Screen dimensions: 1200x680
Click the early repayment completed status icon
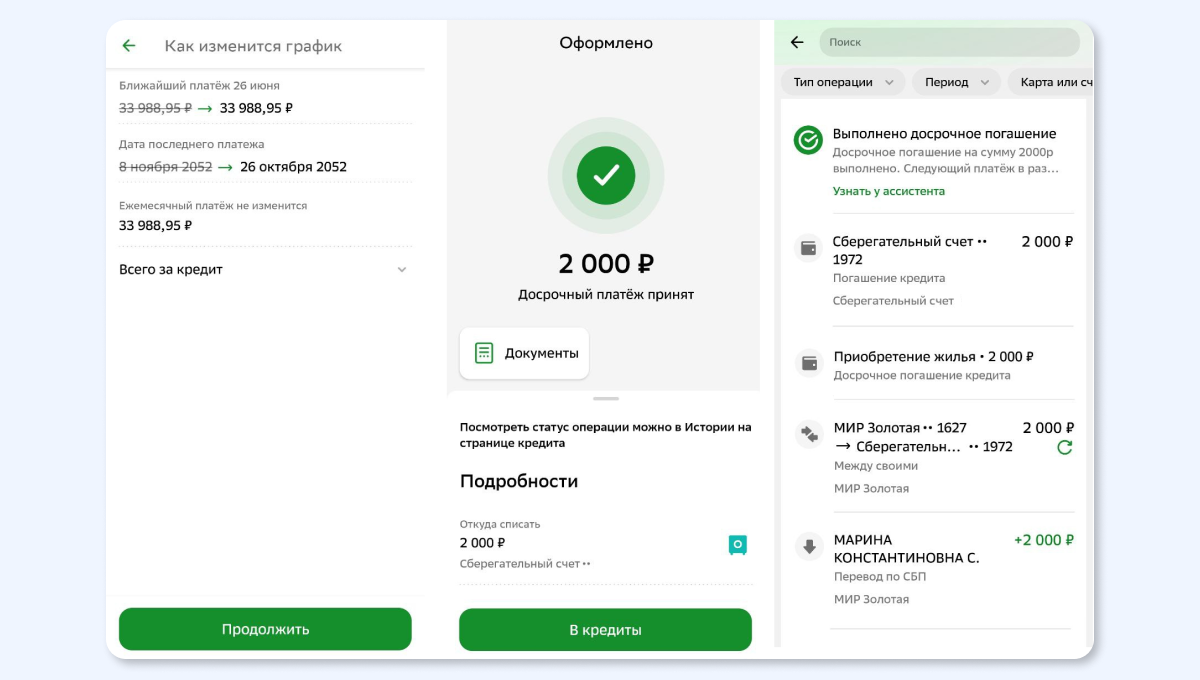click(808, 141)
